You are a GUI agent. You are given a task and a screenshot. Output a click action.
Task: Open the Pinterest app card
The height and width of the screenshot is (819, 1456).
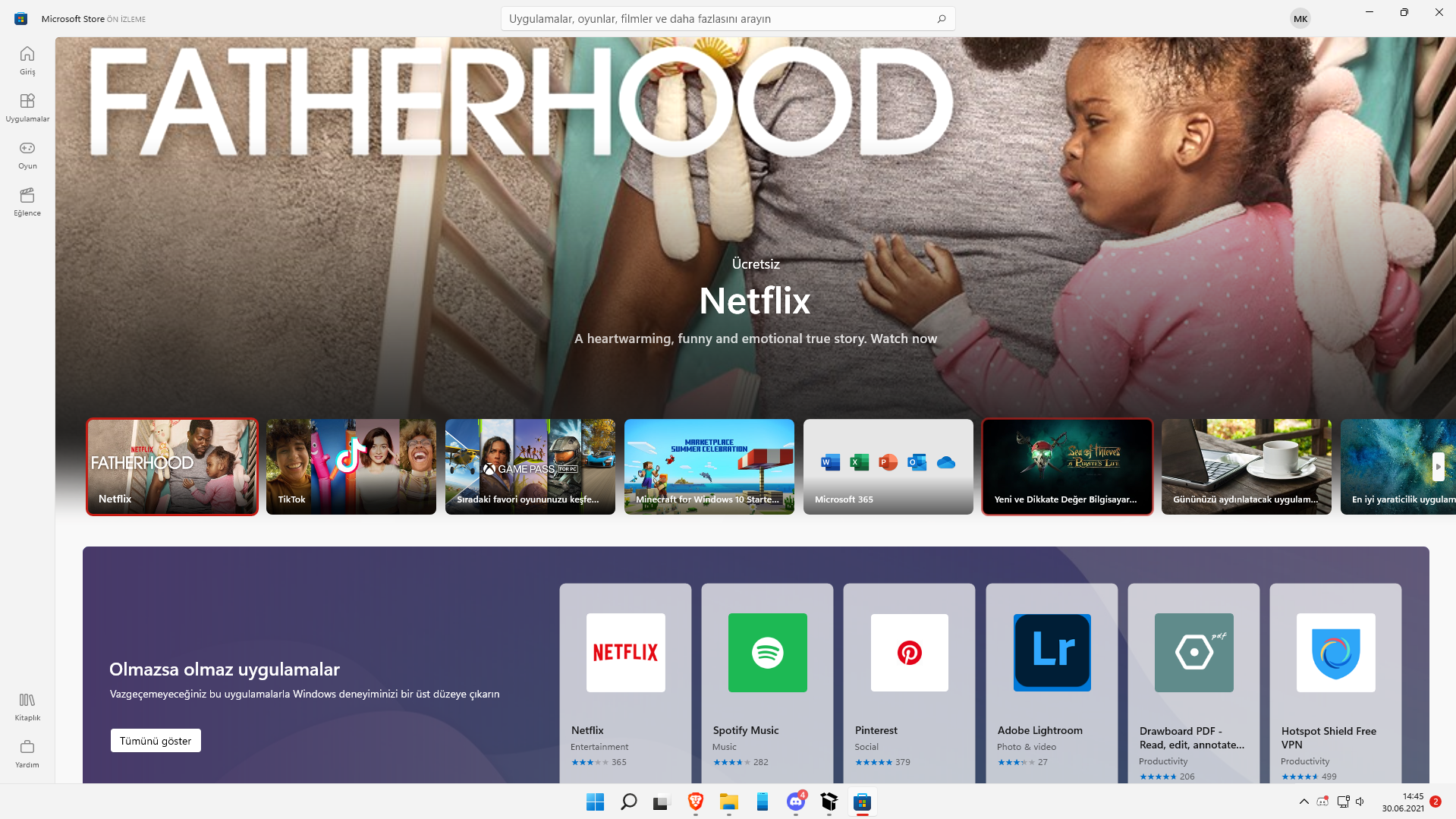[909, 683]
